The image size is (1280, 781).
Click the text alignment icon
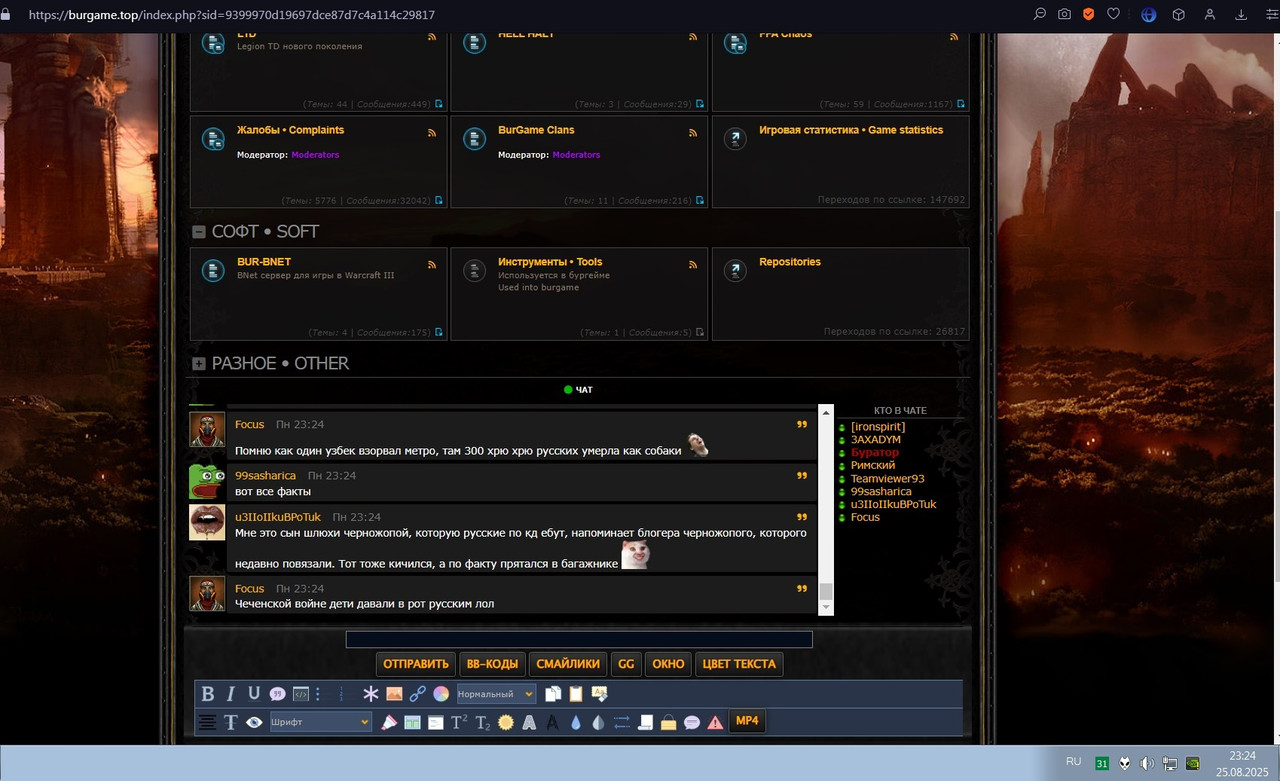[x=207, y=722]
